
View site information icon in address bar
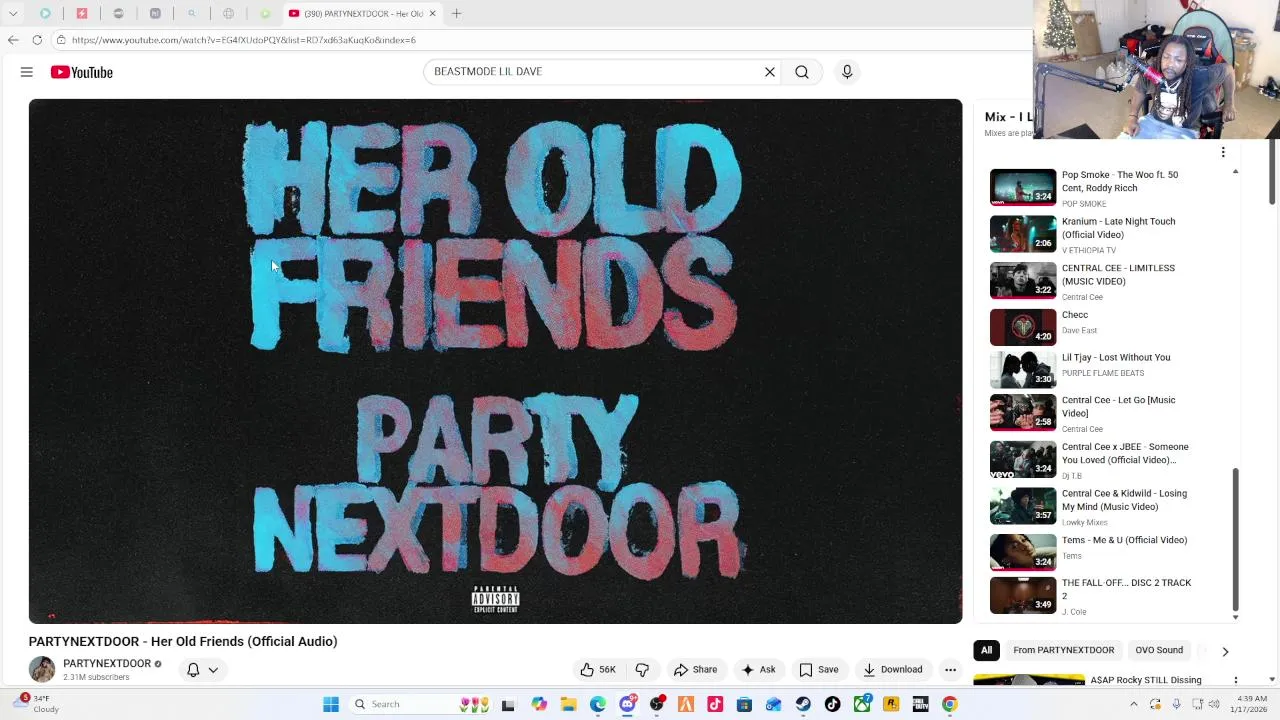click(61, 40)
